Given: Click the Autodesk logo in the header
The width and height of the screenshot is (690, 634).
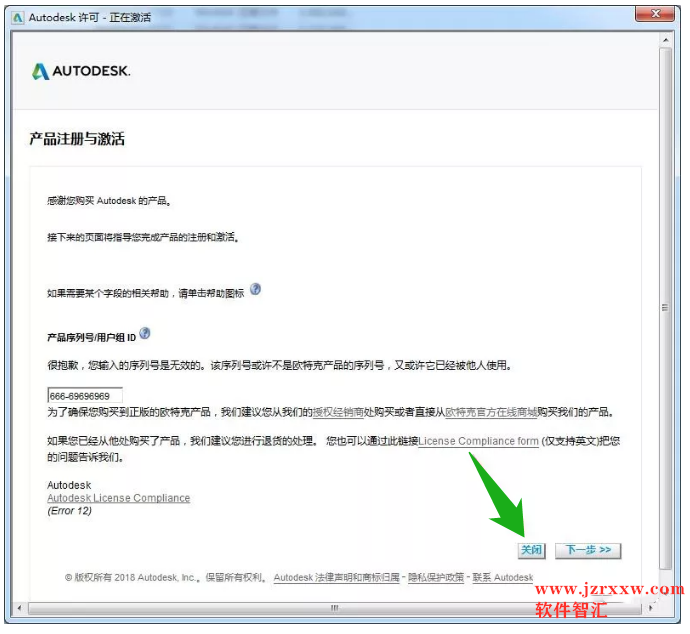Looking at the screenshot, I should click(x=81, y=71).
